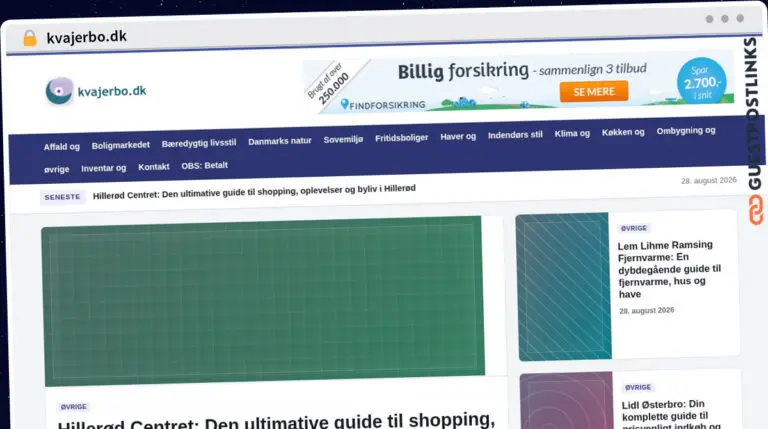Click the teal striped article thumbnail
The height and width of the screenshot is (429, 768).
point(564,286)
